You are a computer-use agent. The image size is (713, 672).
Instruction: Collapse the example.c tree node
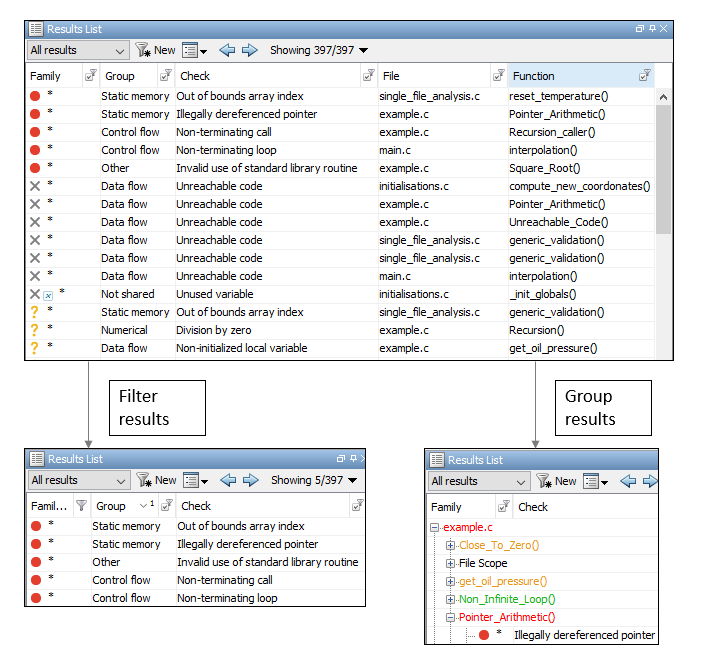pyautogui.click(x=435, y=527)
